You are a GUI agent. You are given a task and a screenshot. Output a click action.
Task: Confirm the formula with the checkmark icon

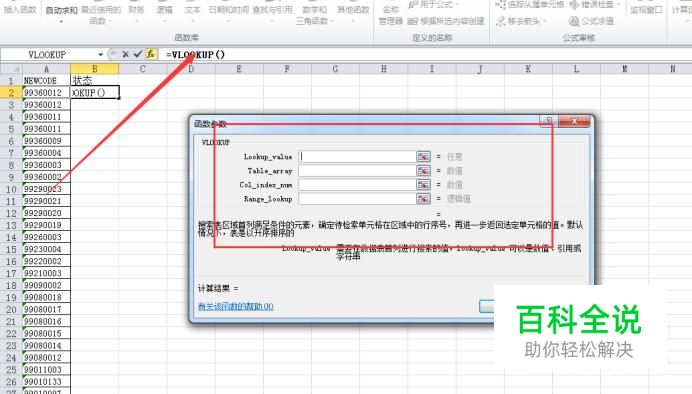138,54
